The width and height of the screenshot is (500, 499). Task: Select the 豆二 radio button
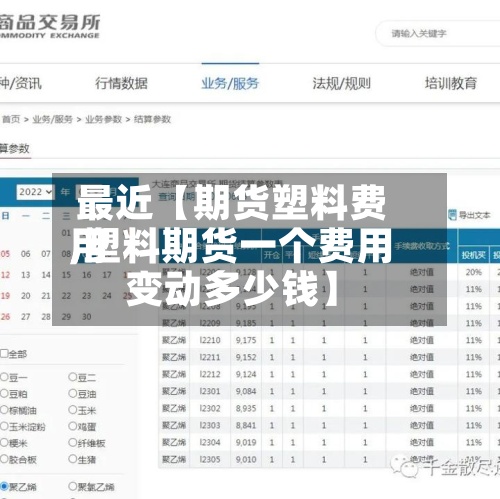pyautogui.click(x=72, y=377)
